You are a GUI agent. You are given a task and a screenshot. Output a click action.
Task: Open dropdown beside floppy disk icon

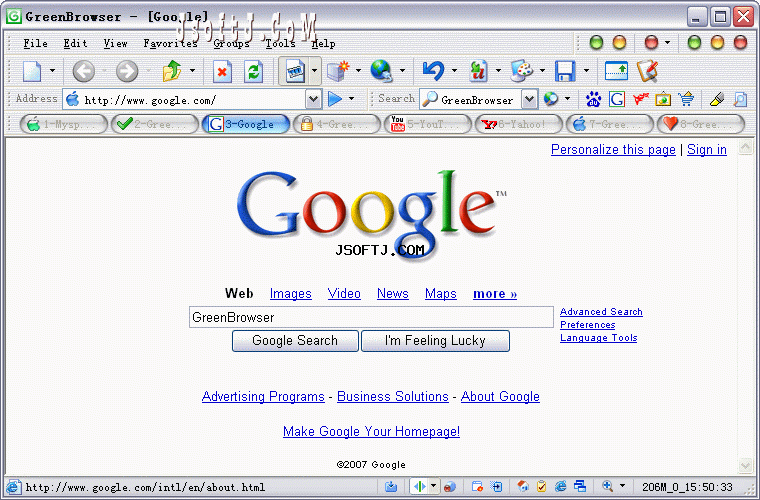tap(586, 71)
